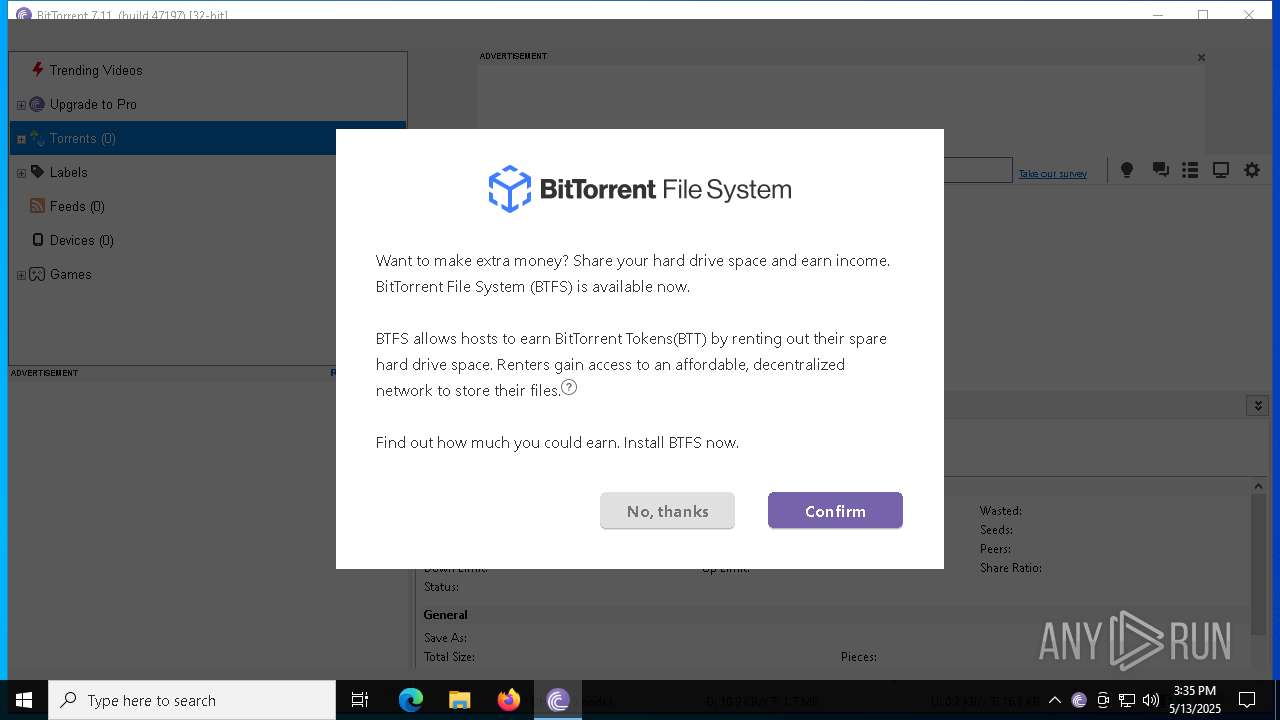Select Games in sidebar
The image size is (1280, 720).
tap(71, 274)
